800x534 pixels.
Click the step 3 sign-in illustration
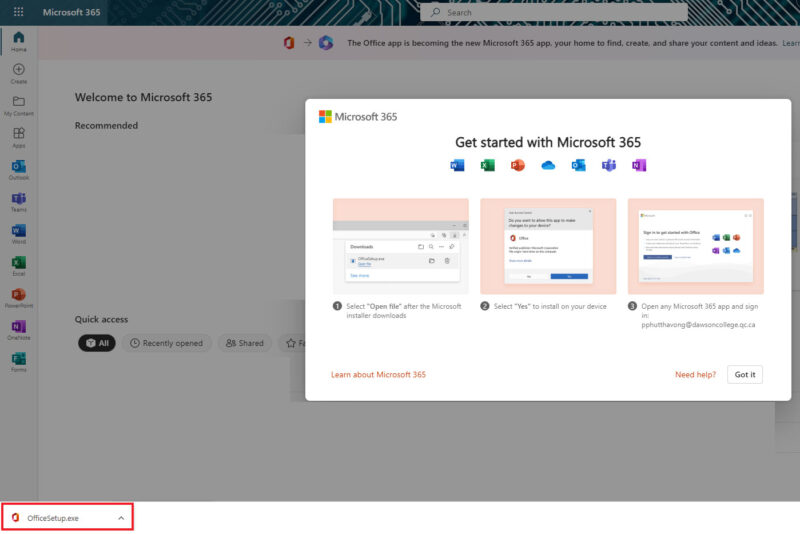coord(695,246)
